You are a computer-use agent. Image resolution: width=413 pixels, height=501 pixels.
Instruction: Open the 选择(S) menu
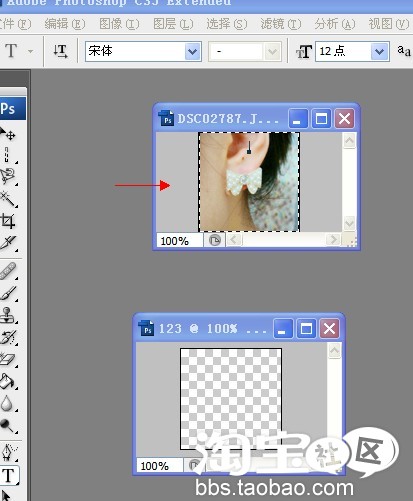coord(227,24)
